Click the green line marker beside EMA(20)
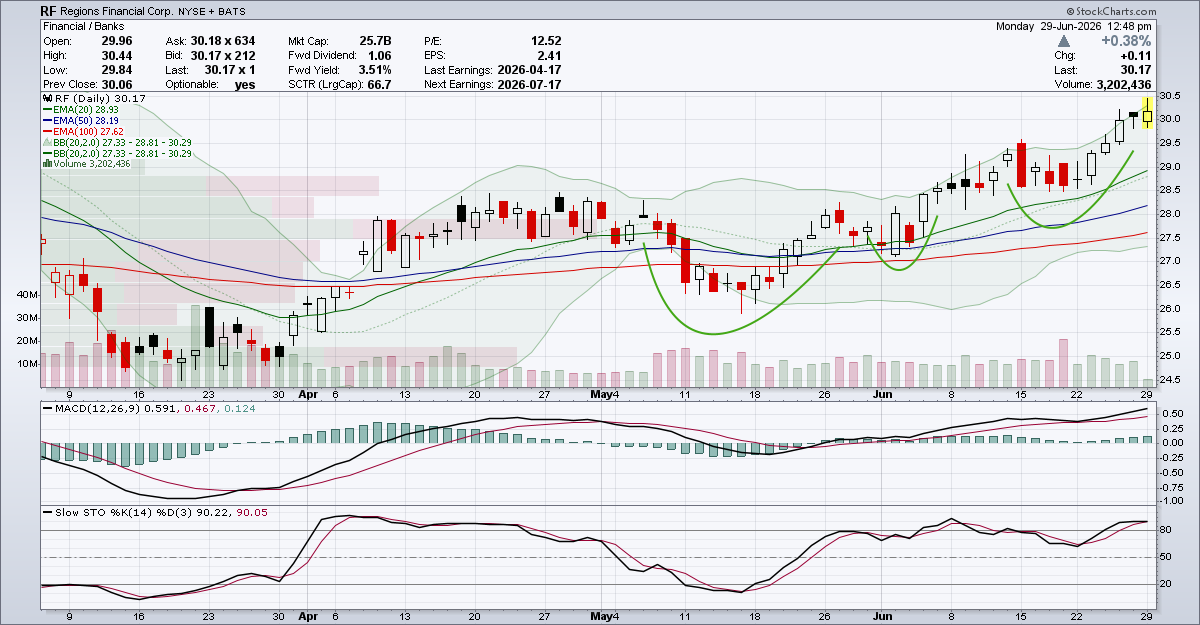Image resolution: width=1200 pixels, height=625 pixels. pos(46,110)
